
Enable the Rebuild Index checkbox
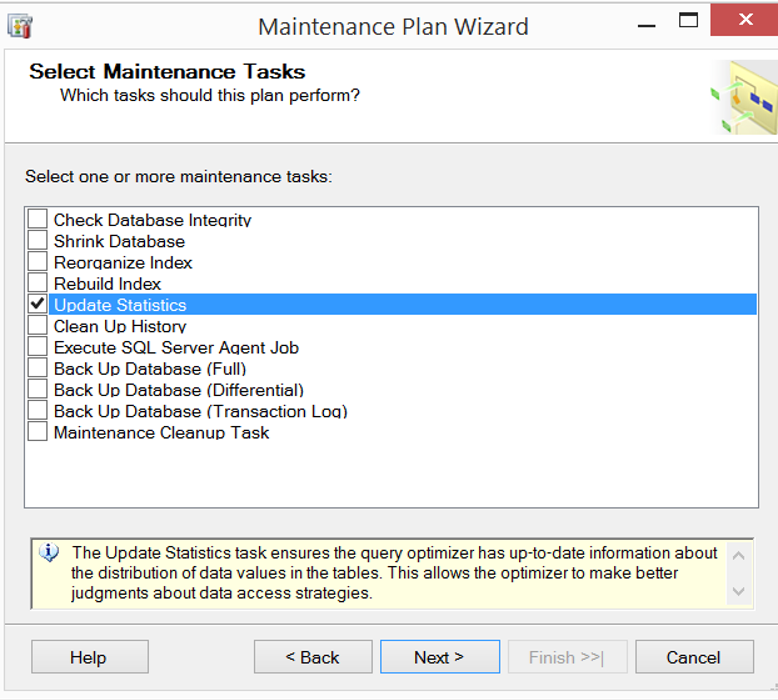[37, 283]
